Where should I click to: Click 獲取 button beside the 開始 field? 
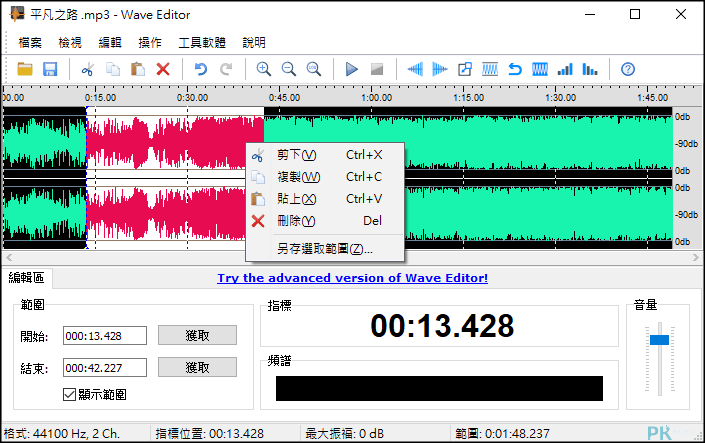click(x=197, y=336)
